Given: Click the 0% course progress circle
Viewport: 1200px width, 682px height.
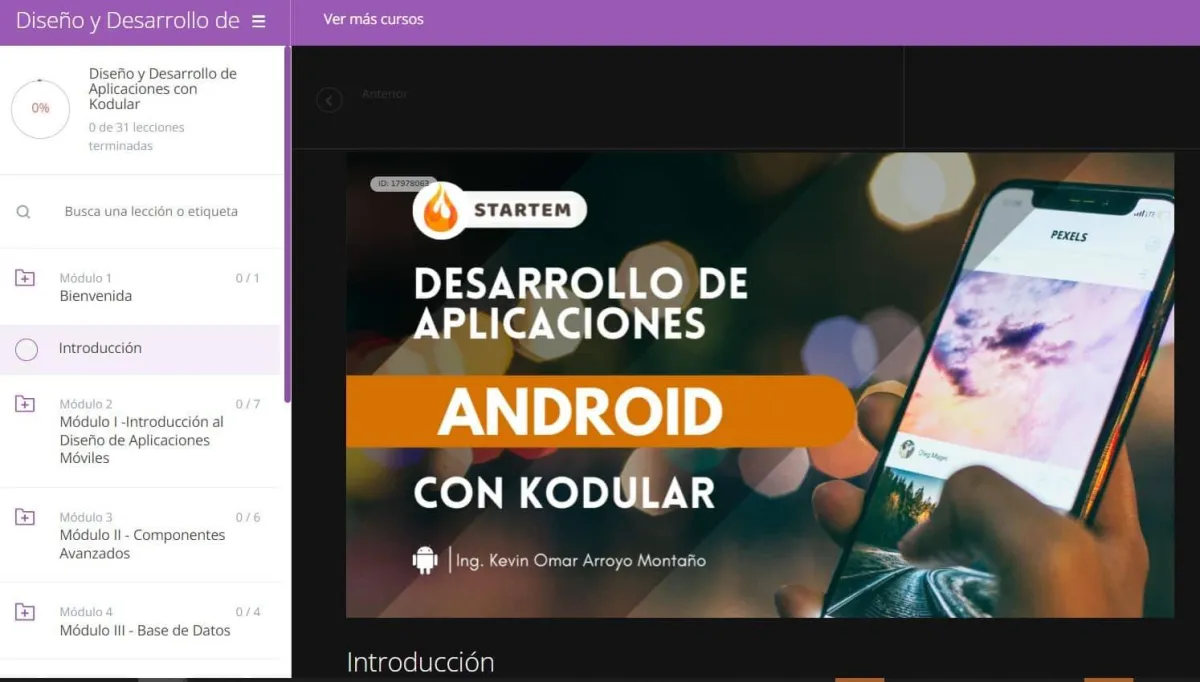Looking at the screenshot, I should click(x=40, y=108).
